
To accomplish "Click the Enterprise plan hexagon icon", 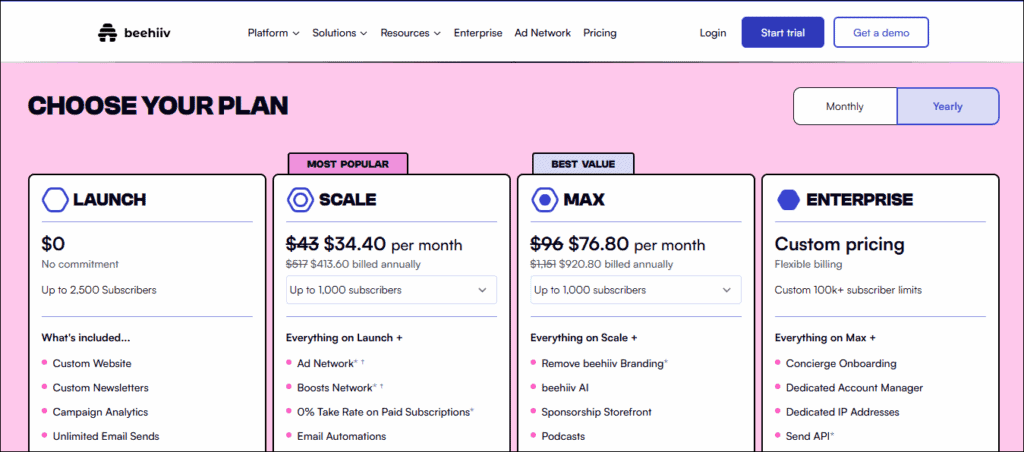I will pyautogui.click(x=788, y=200).
